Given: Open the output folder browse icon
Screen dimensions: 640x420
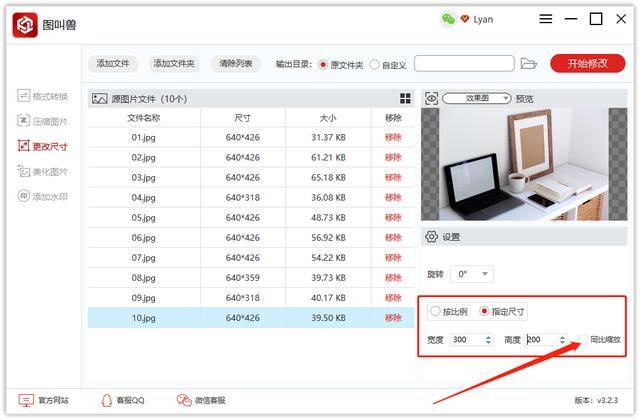Looking at the screenshot, I should tap(529, 64).
